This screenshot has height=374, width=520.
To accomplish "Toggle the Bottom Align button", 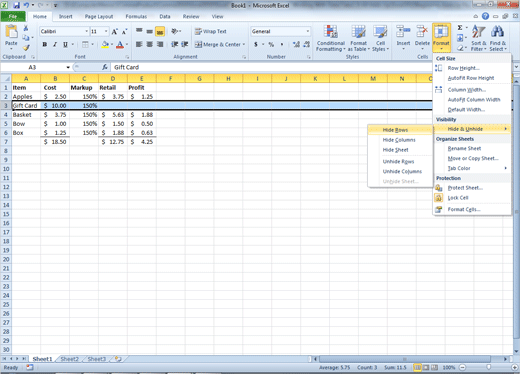I will pos(160,31).
